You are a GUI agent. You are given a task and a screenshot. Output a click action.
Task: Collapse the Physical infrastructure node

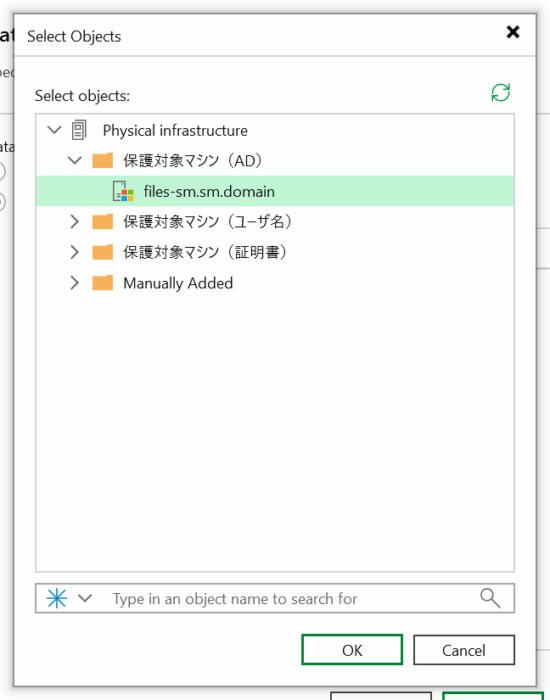point(54,130)
